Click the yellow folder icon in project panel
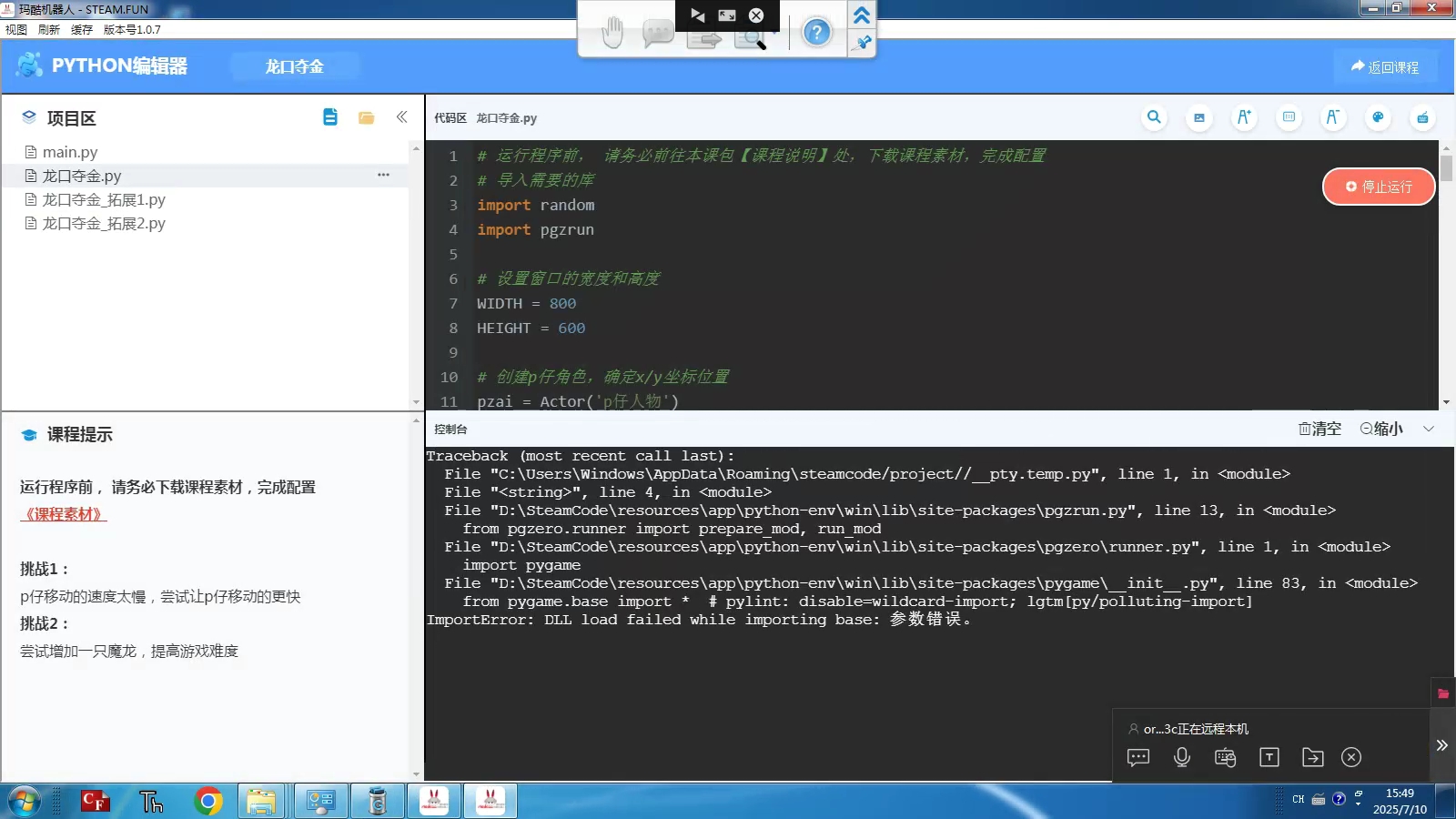The height and width of the screenshot is (819, 1456). pos(367,117)
